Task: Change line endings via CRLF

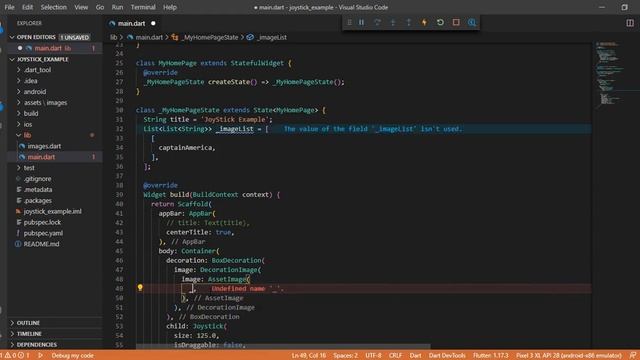Action: [395, 356]
